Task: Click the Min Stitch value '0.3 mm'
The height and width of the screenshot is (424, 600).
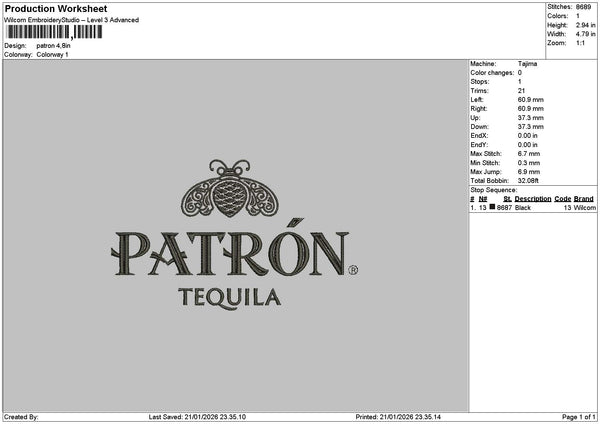Action: [x=529, y=163]
